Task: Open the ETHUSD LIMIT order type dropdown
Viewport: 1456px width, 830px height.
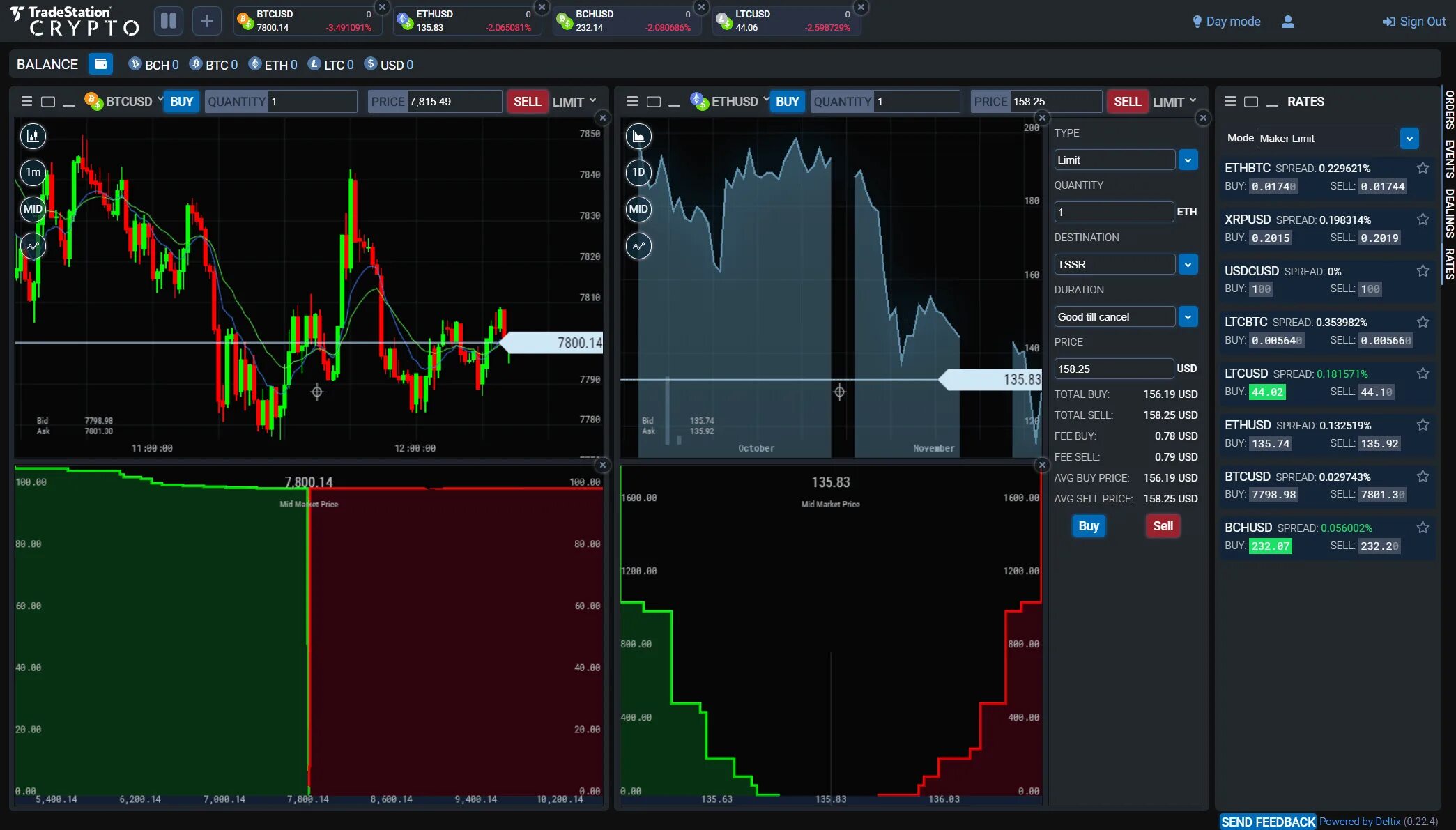Action: click(x=1175, y=102)
